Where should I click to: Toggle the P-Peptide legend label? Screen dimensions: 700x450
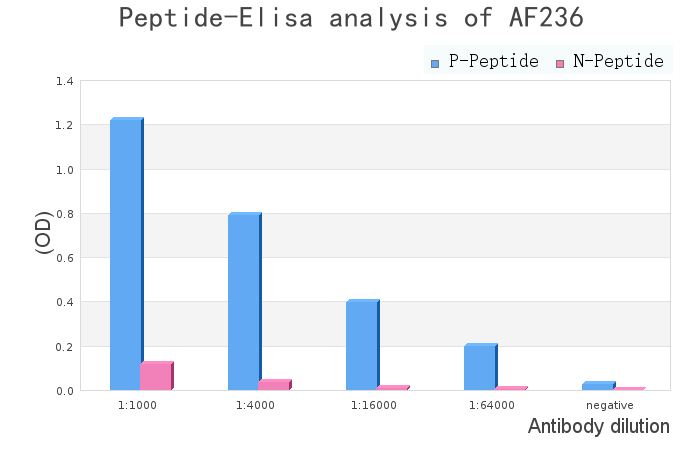(x=493, y=62)
